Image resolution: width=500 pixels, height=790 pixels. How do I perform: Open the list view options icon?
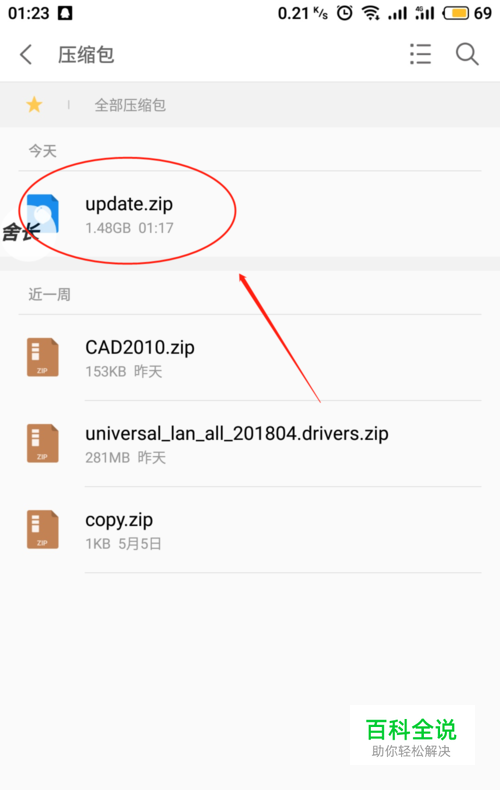tap(420, 54)
